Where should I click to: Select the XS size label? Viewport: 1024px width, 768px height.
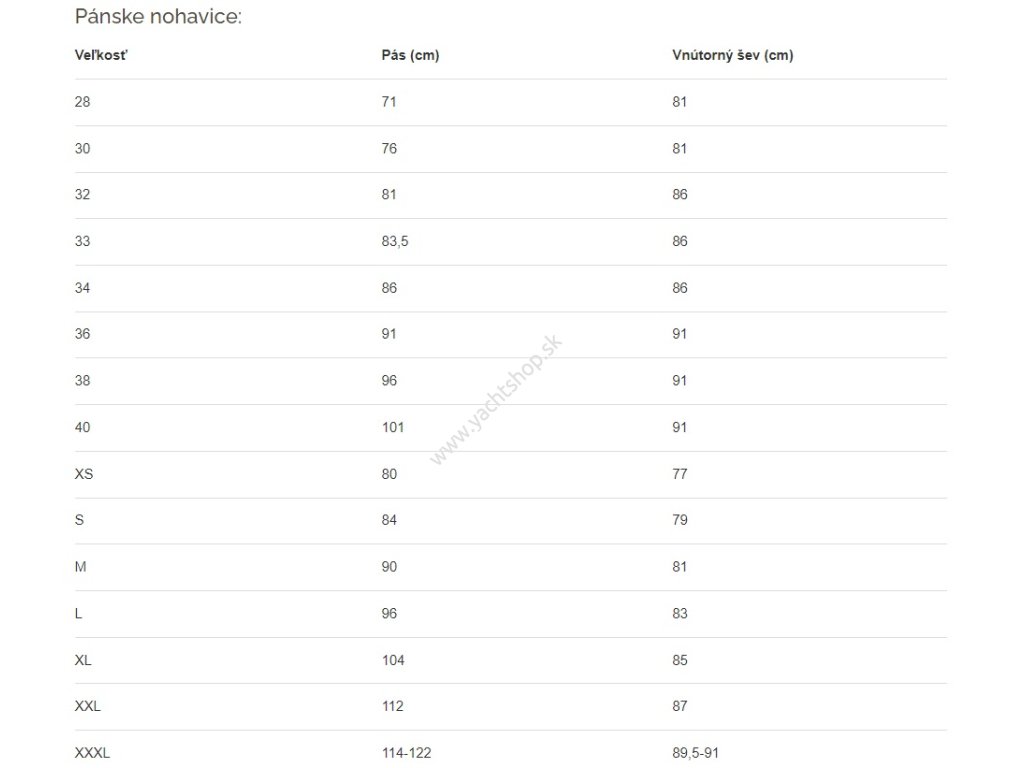click(84, 474)
